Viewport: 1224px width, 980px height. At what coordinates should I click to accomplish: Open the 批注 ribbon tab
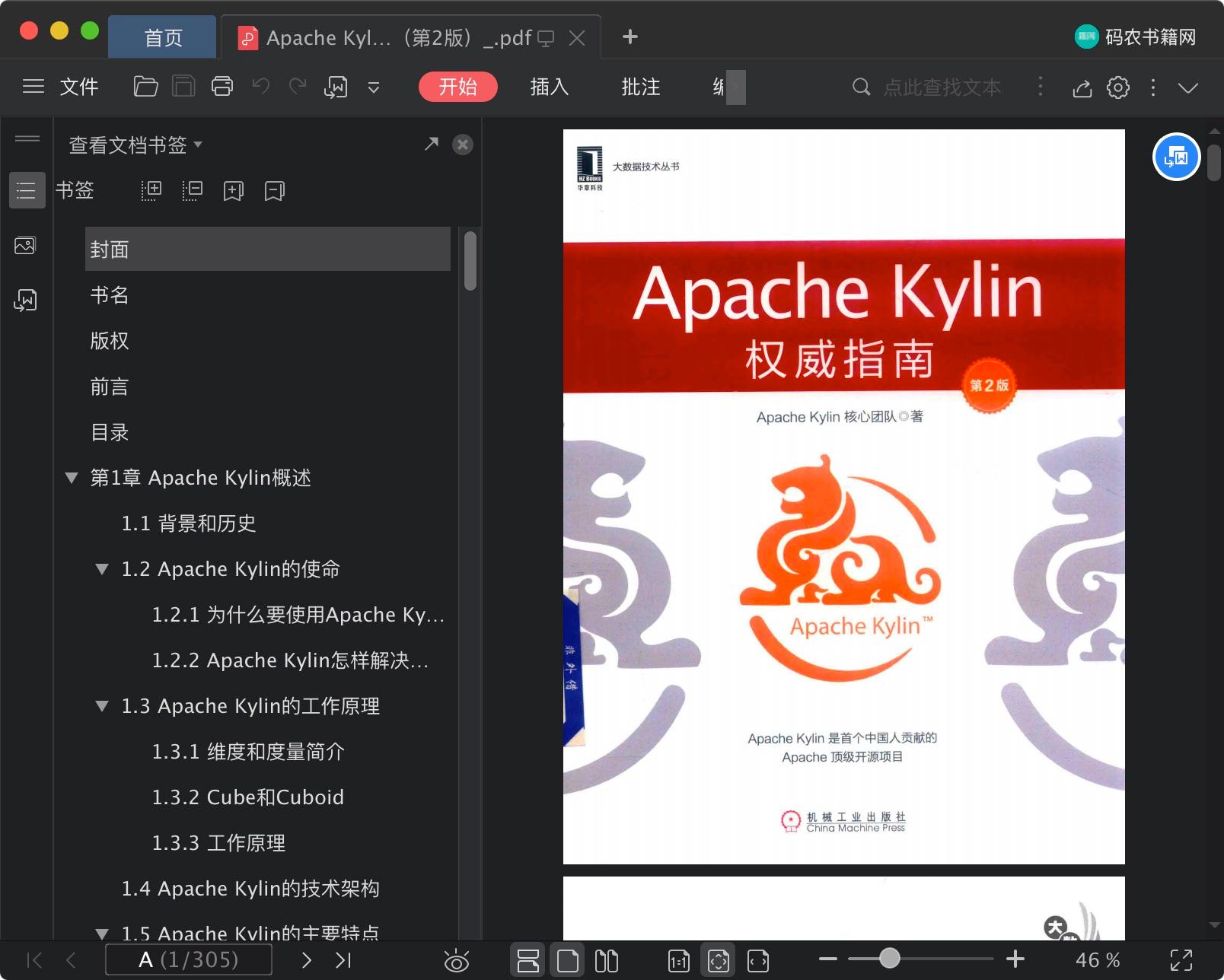click(641, 87)
